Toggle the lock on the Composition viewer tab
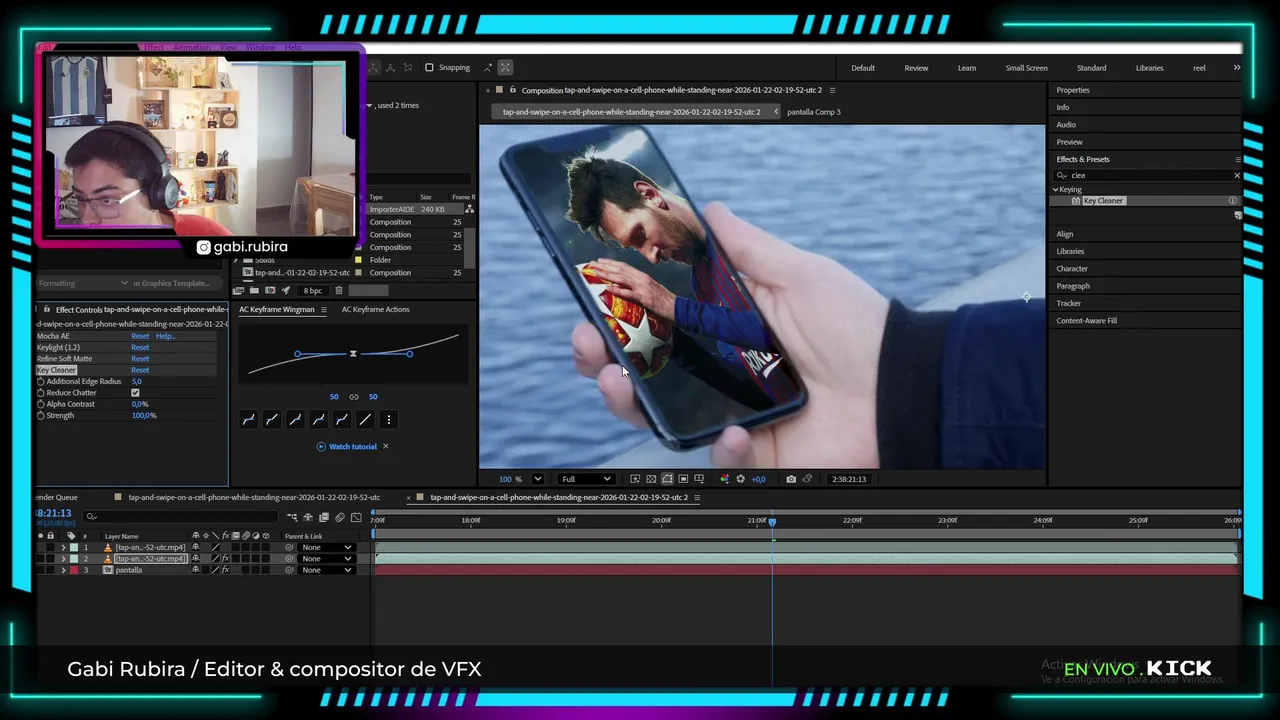This screenshot has height=720, width=1280. (512, 90)
